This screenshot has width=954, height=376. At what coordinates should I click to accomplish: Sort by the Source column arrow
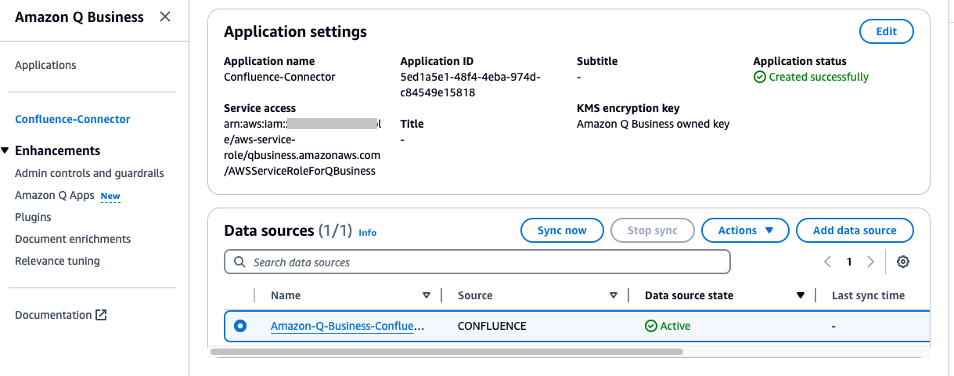(x=613, y=296)
